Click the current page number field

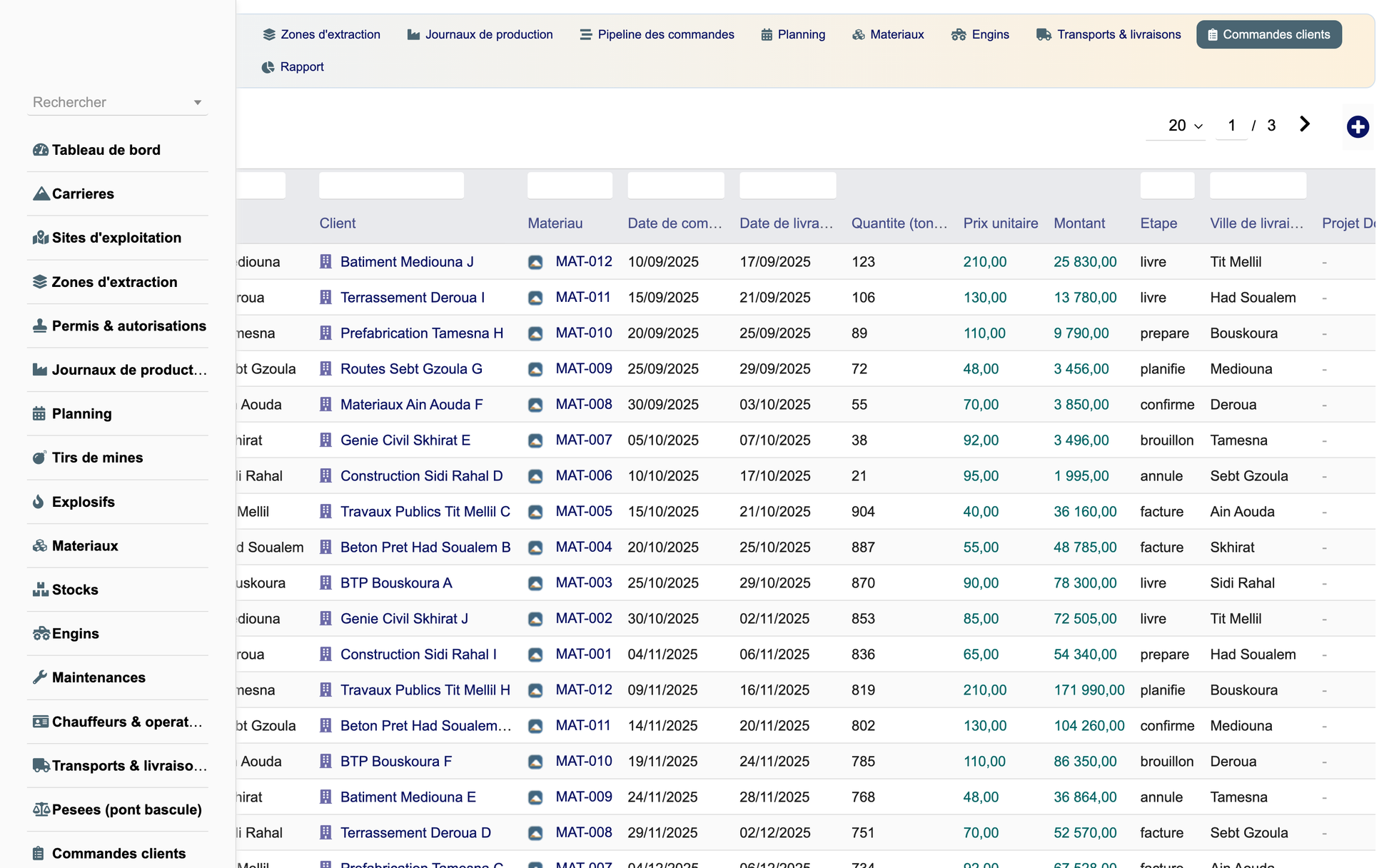tap(1232, 126)
